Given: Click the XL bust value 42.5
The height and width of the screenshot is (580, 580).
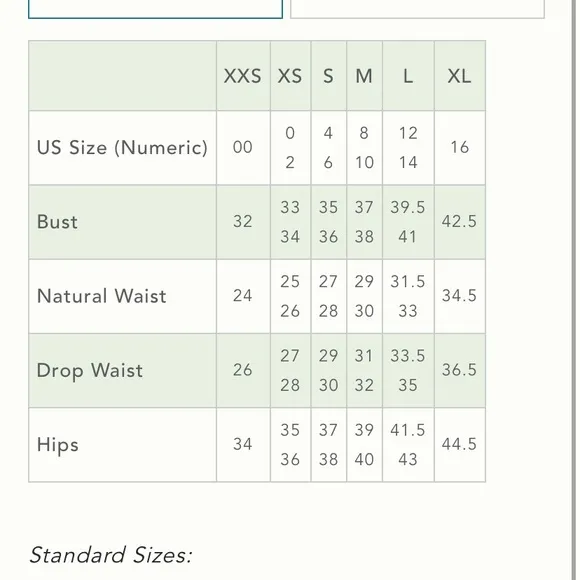Looking at the screenshot, I should coord(459,222).
